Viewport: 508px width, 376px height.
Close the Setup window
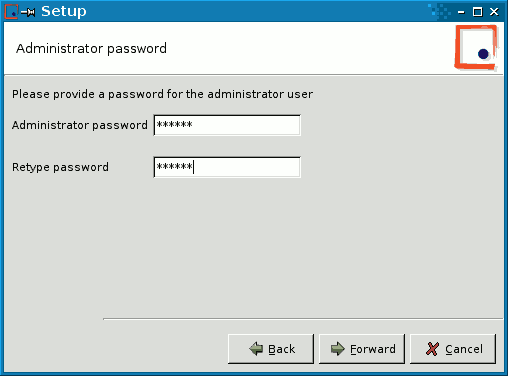(494, 12)
